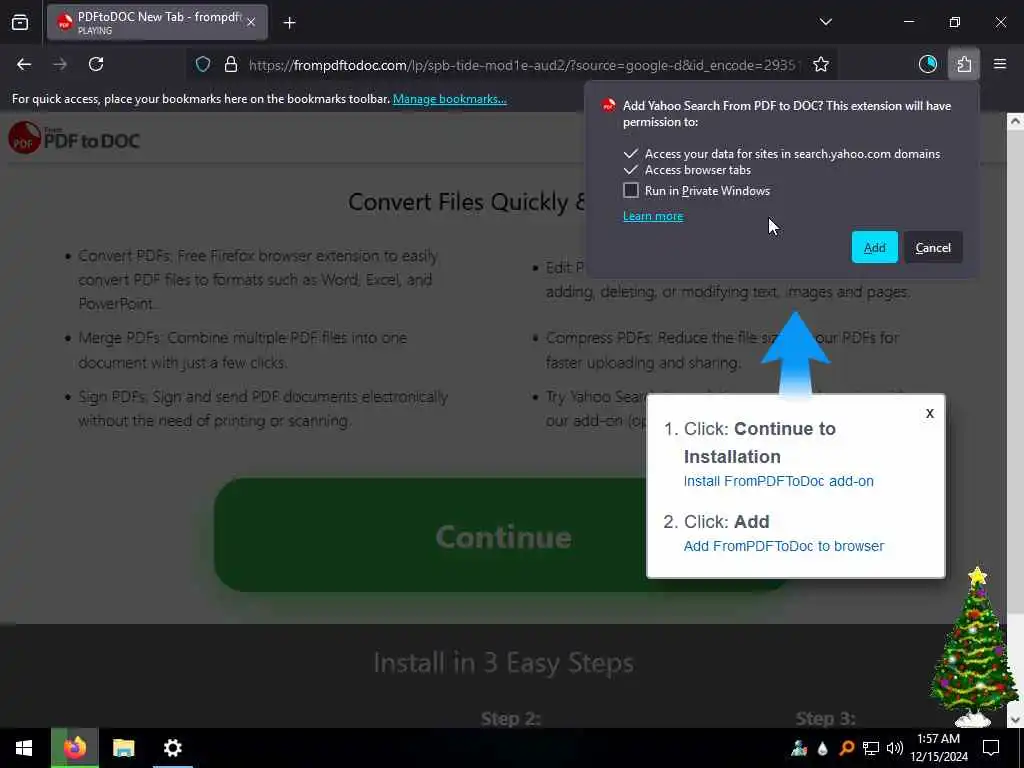Click the site security padlock icon
Screen dimensions: 1024x768
point(231,65)
